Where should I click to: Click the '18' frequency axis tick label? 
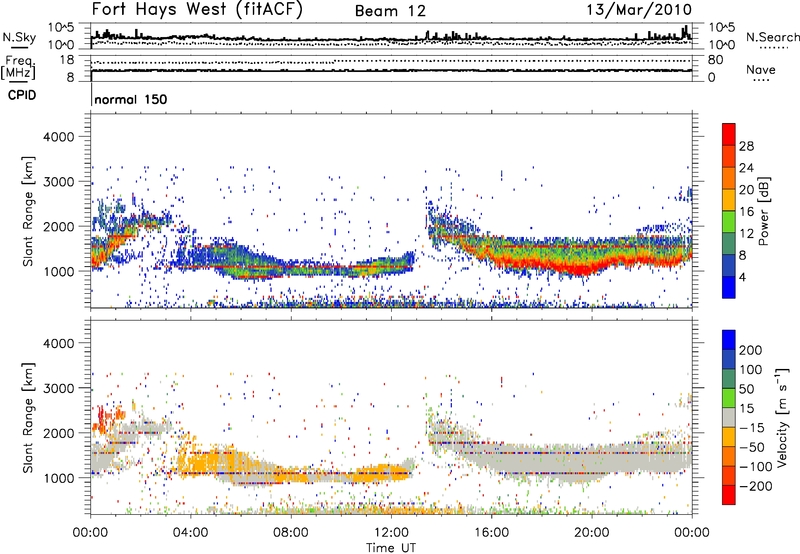pos(67,60)
